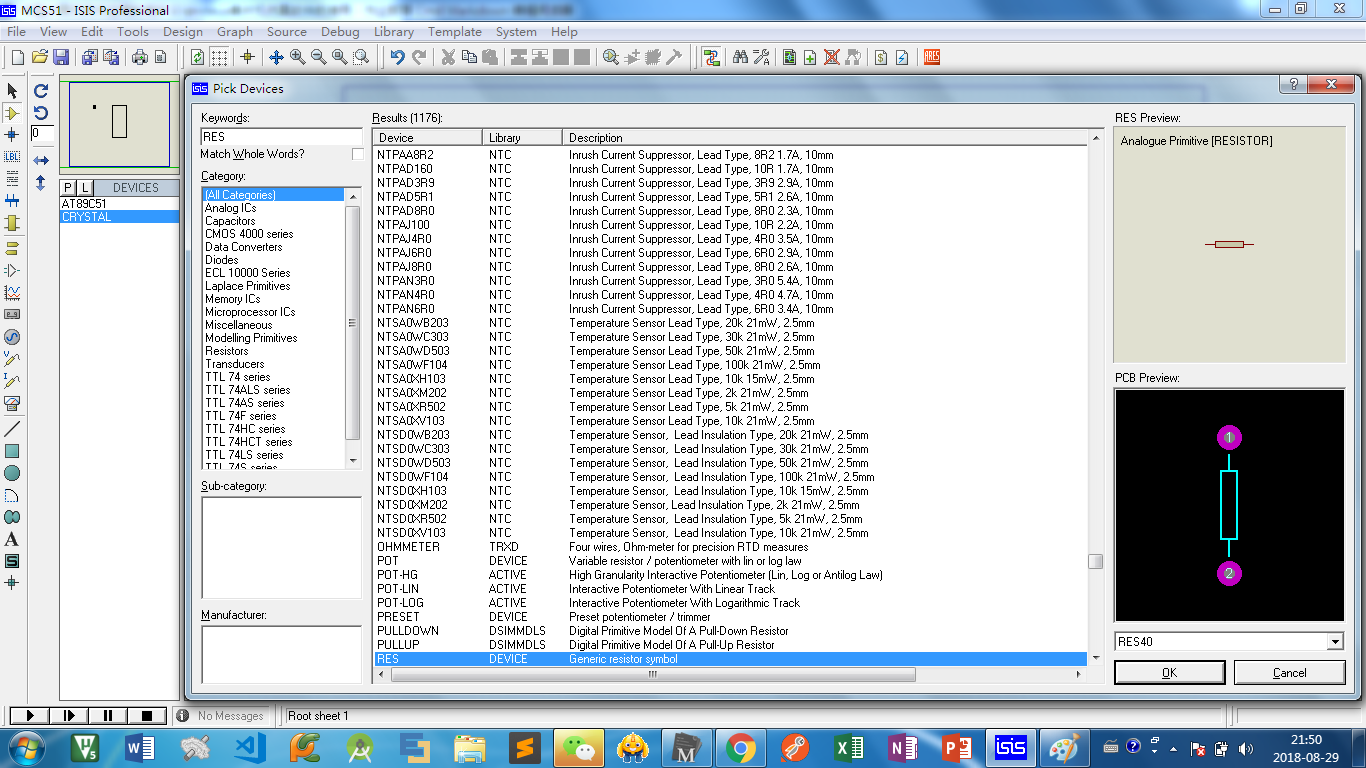Open the Template menu
The height and width of the screenshot is (768, 1366).
point(455,31)
